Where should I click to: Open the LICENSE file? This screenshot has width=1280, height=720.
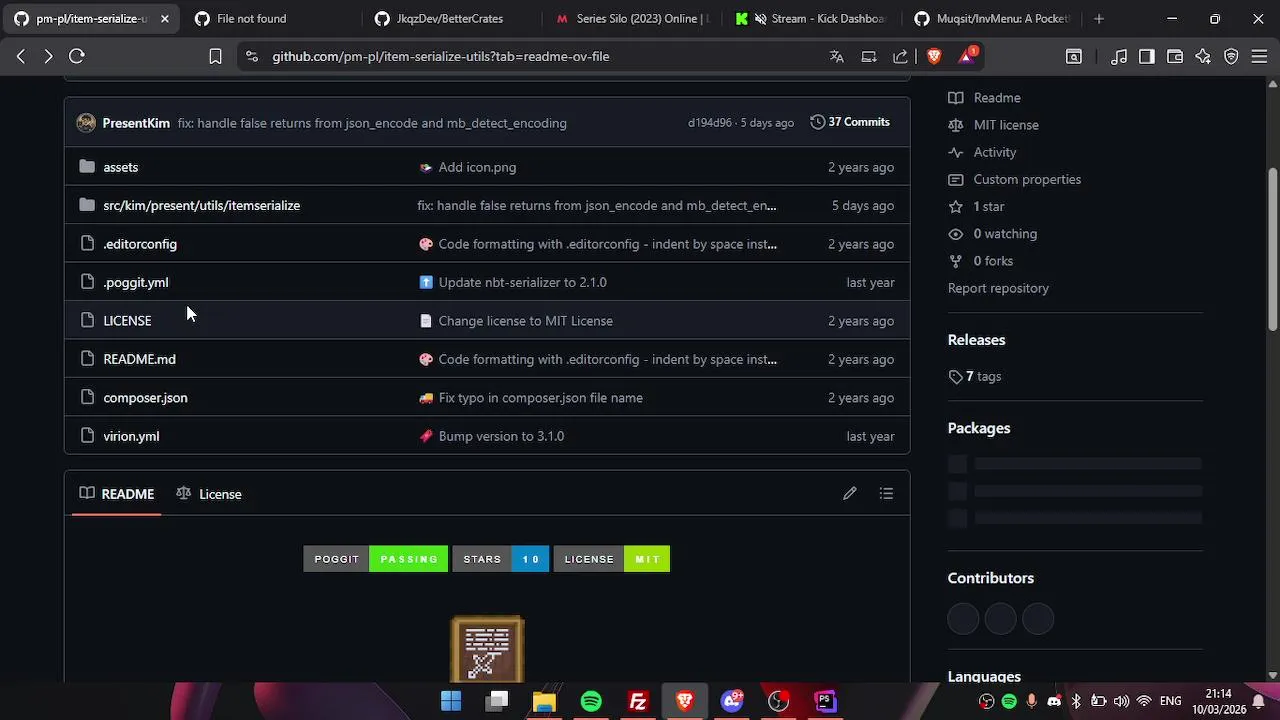tap(127, 321)
